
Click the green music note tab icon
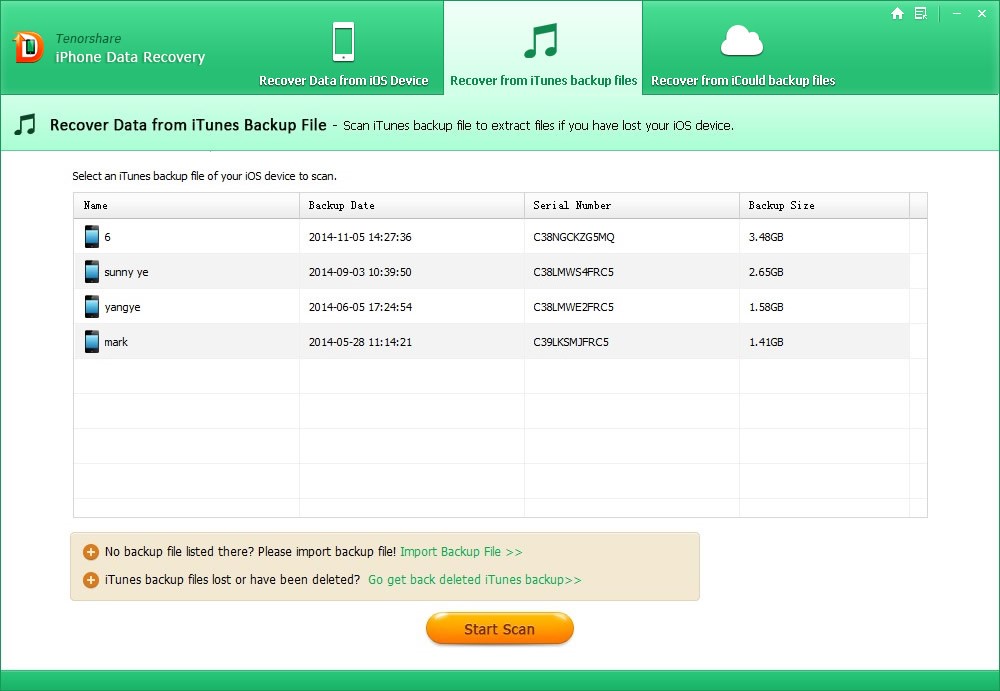pos(541,41)
